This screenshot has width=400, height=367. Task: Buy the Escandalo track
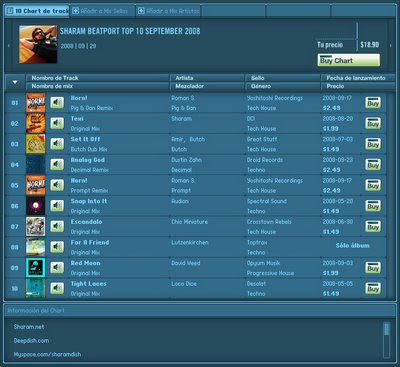point(373,227)
